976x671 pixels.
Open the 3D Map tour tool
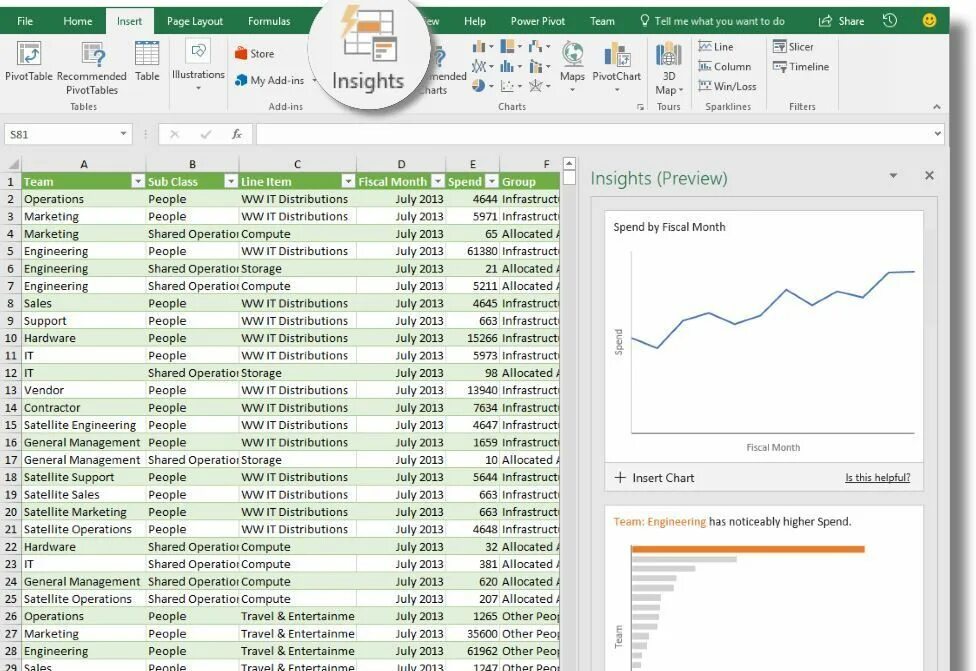tap(669, 68)
